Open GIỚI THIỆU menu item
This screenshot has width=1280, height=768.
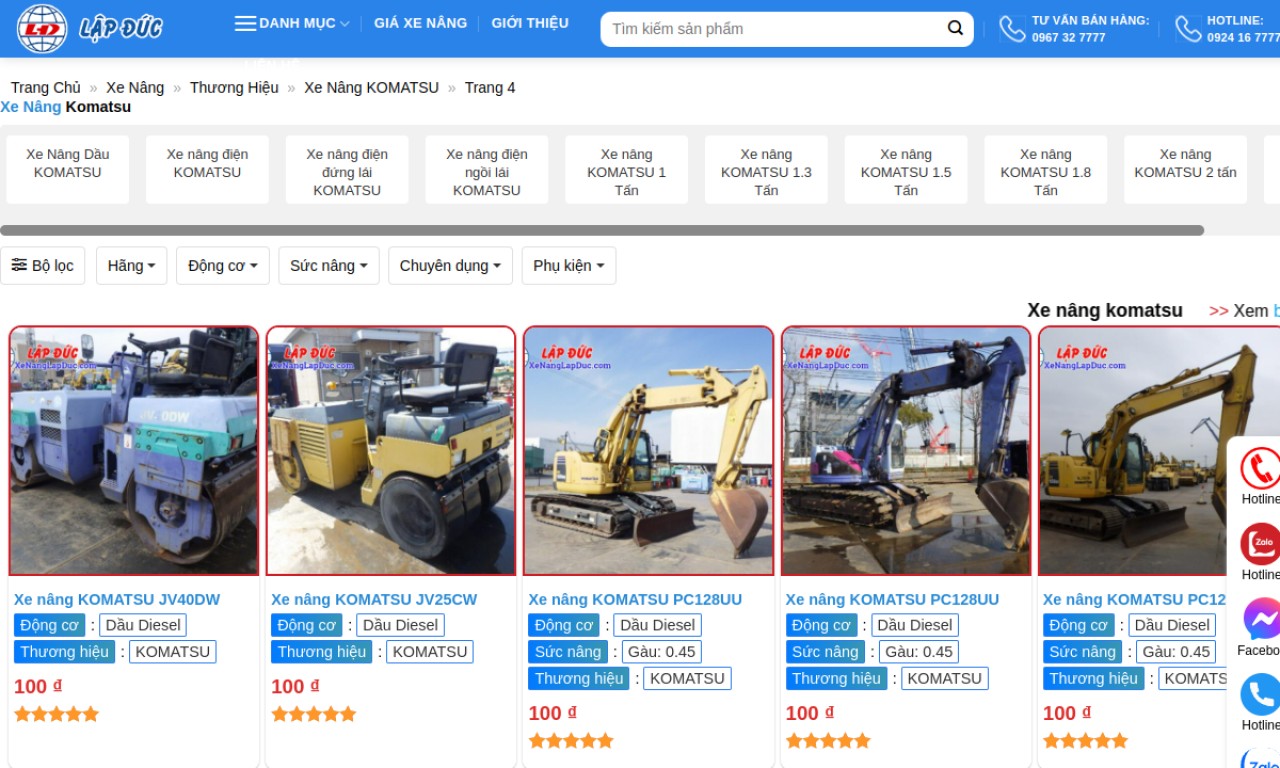click(x=530, y=23)
